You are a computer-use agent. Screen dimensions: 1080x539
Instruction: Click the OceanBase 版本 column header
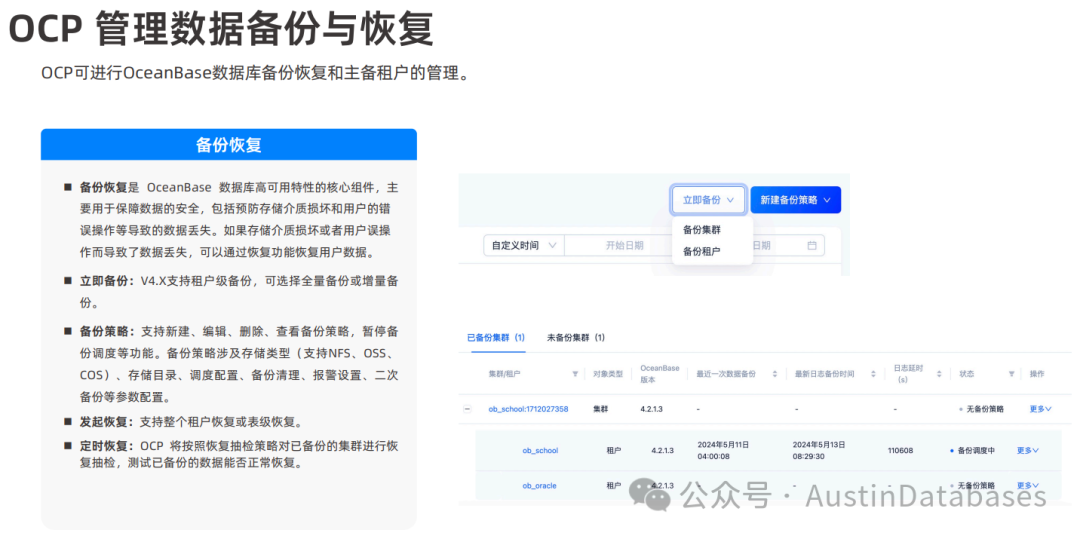click(x=661, y=374)
